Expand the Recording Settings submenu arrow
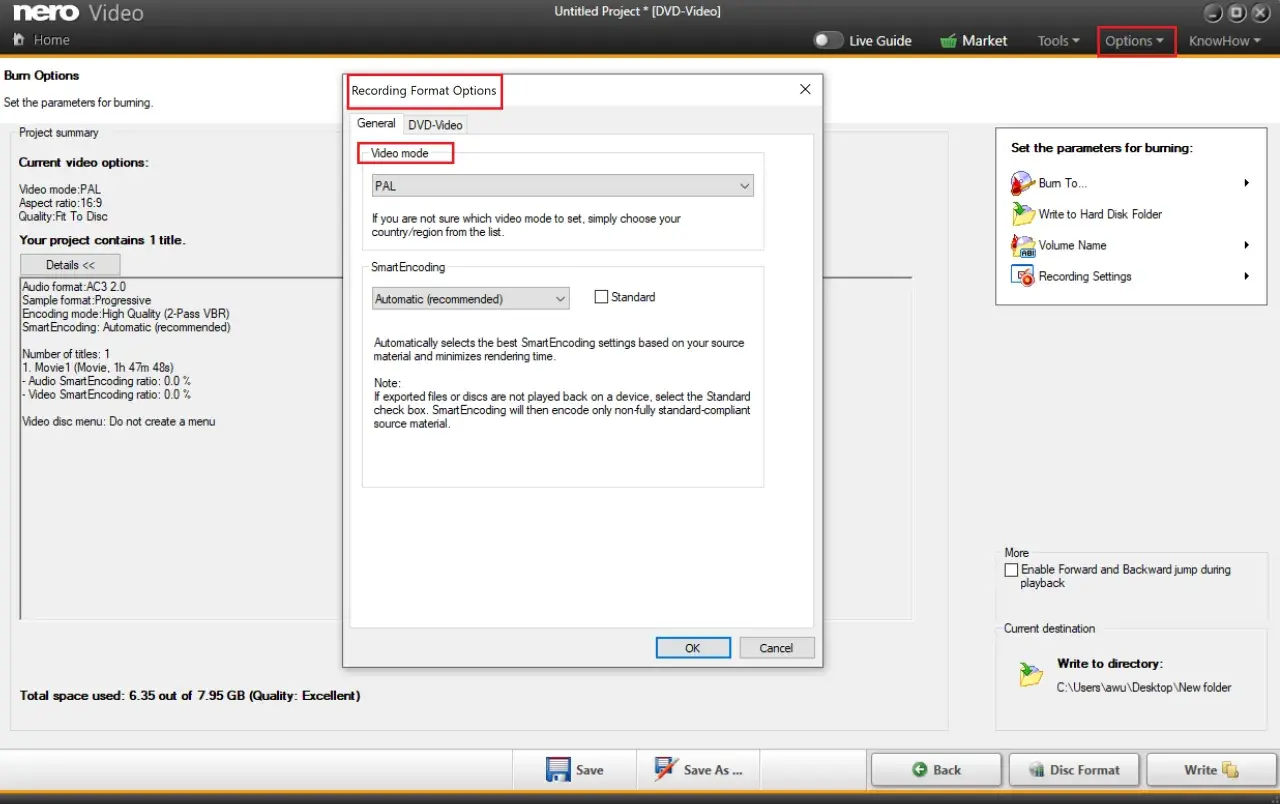 (1247, 276)
